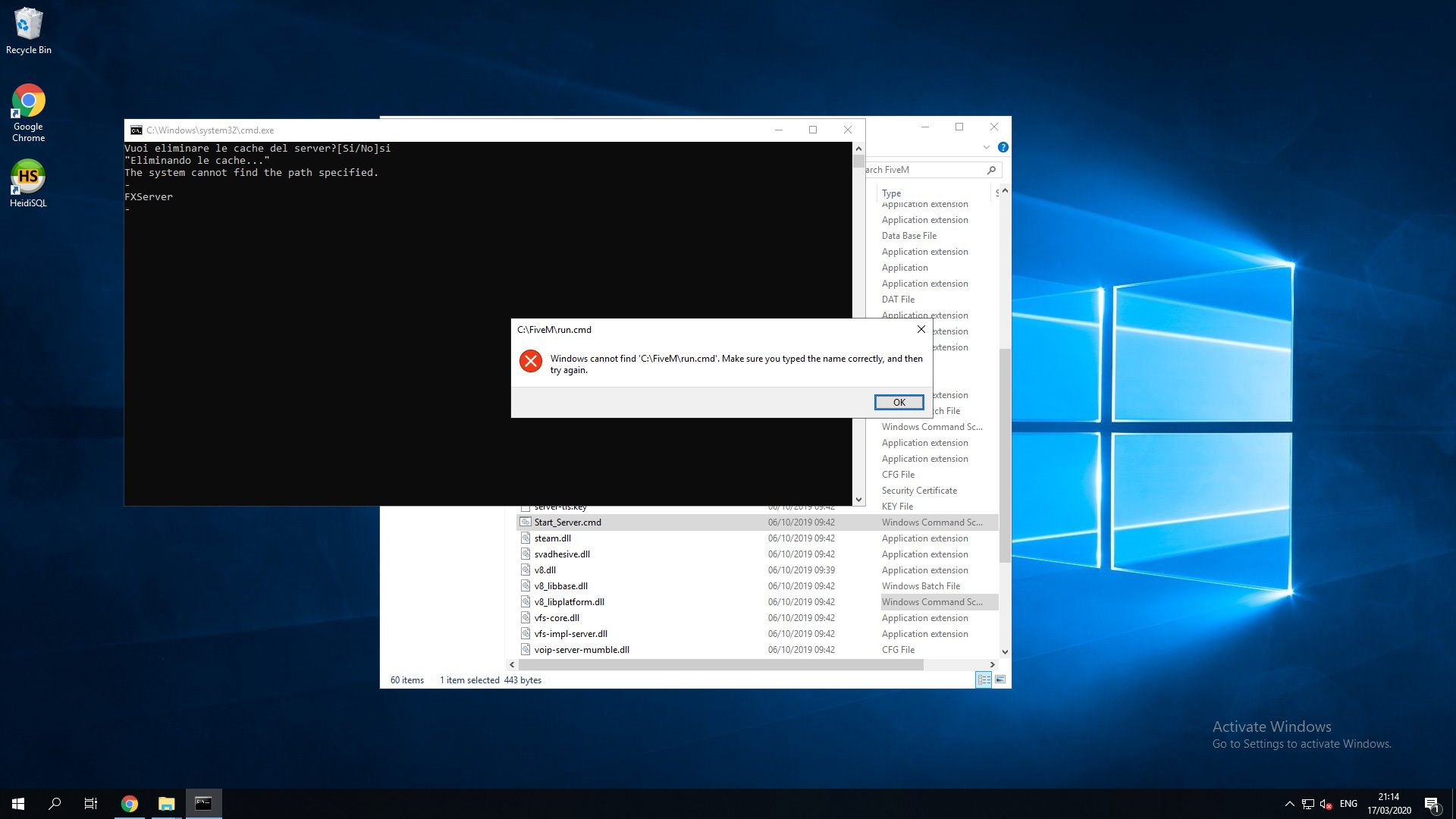Click file icon next to vfs-core.dll
The width and height of the screenshot is (1456, 819).
(x=526, y=618)
